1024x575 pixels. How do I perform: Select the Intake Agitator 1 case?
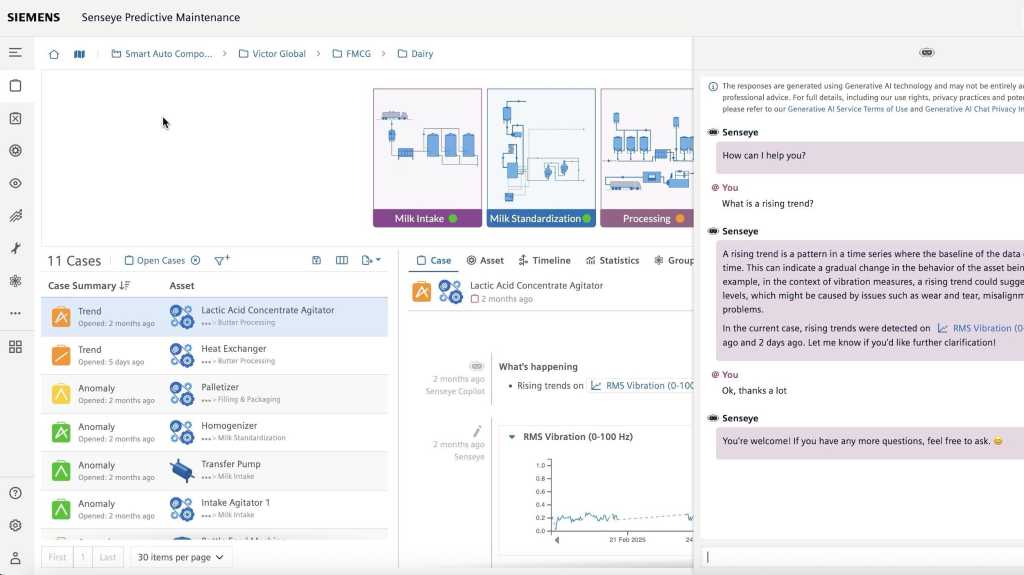coord(214,510)
